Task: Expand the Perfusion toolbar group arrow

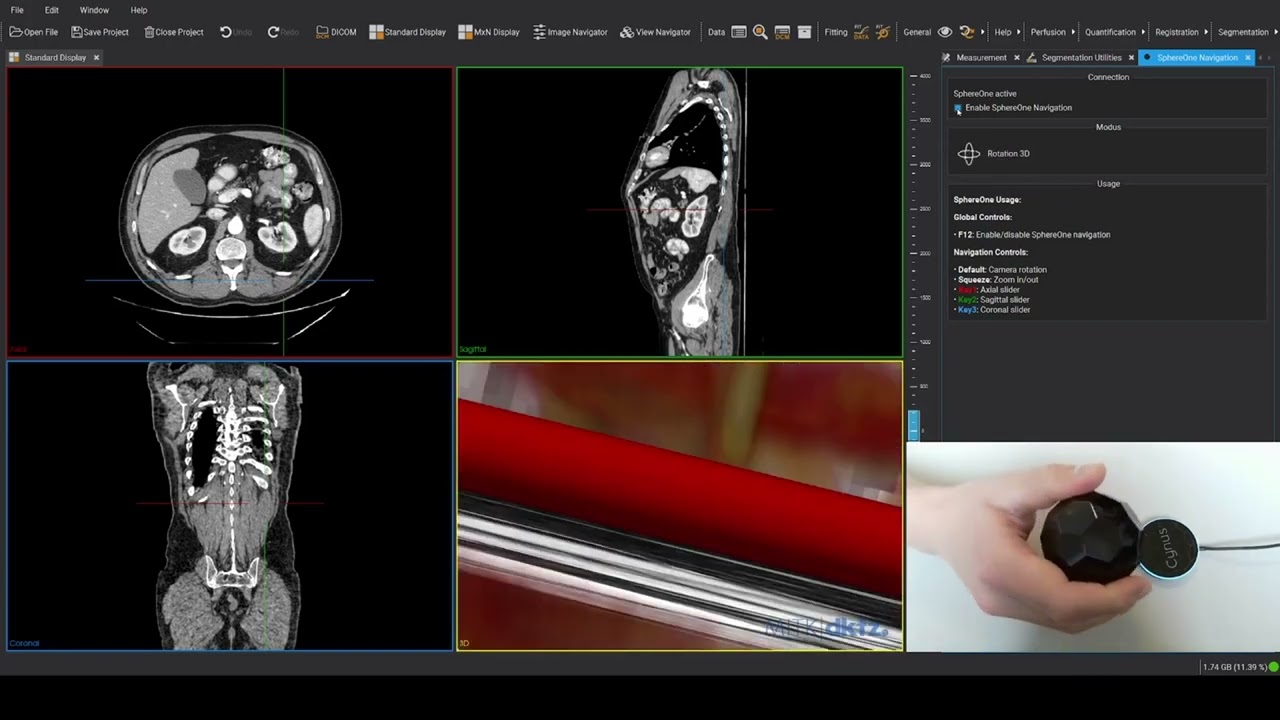Action: coord(1074,32)
